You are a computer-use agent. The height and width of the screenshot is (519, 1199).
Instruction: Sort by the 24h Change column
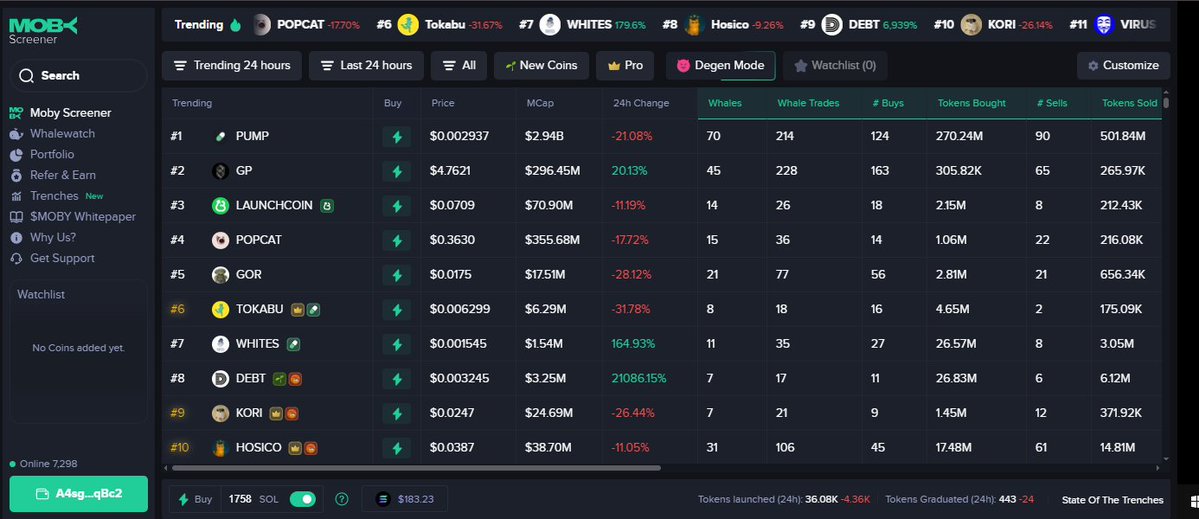[x=641, y=103]
